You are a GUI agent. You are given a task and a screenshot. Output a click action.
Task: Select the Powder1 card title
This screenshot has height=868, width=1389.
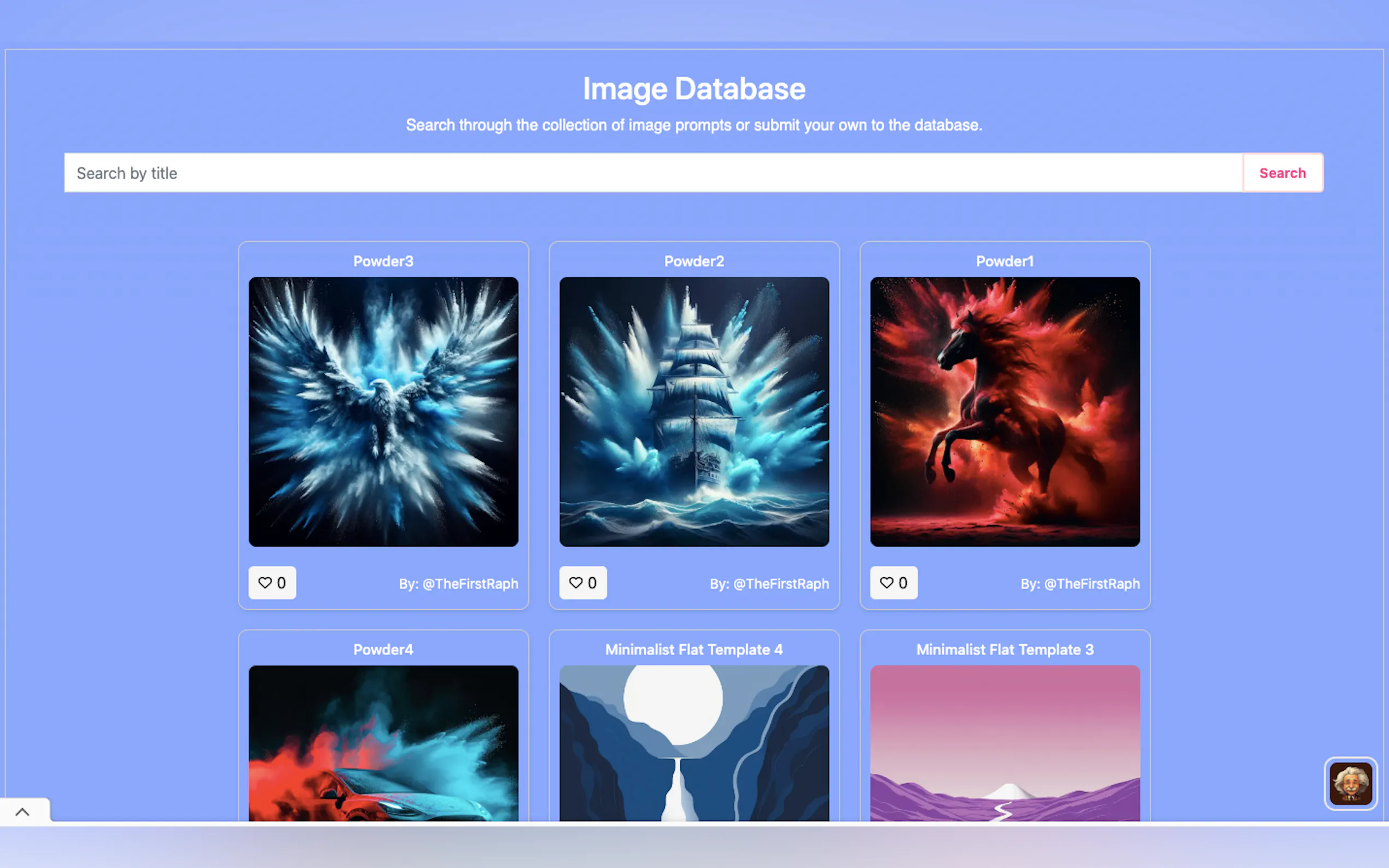1005,261
